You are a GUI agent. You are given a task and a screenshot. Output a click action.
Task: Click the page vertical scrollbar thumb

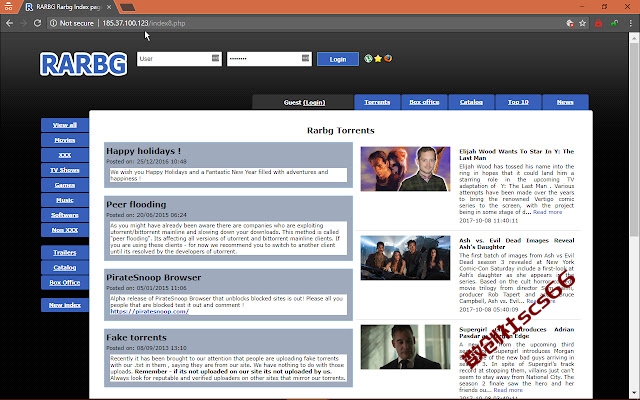633,139
